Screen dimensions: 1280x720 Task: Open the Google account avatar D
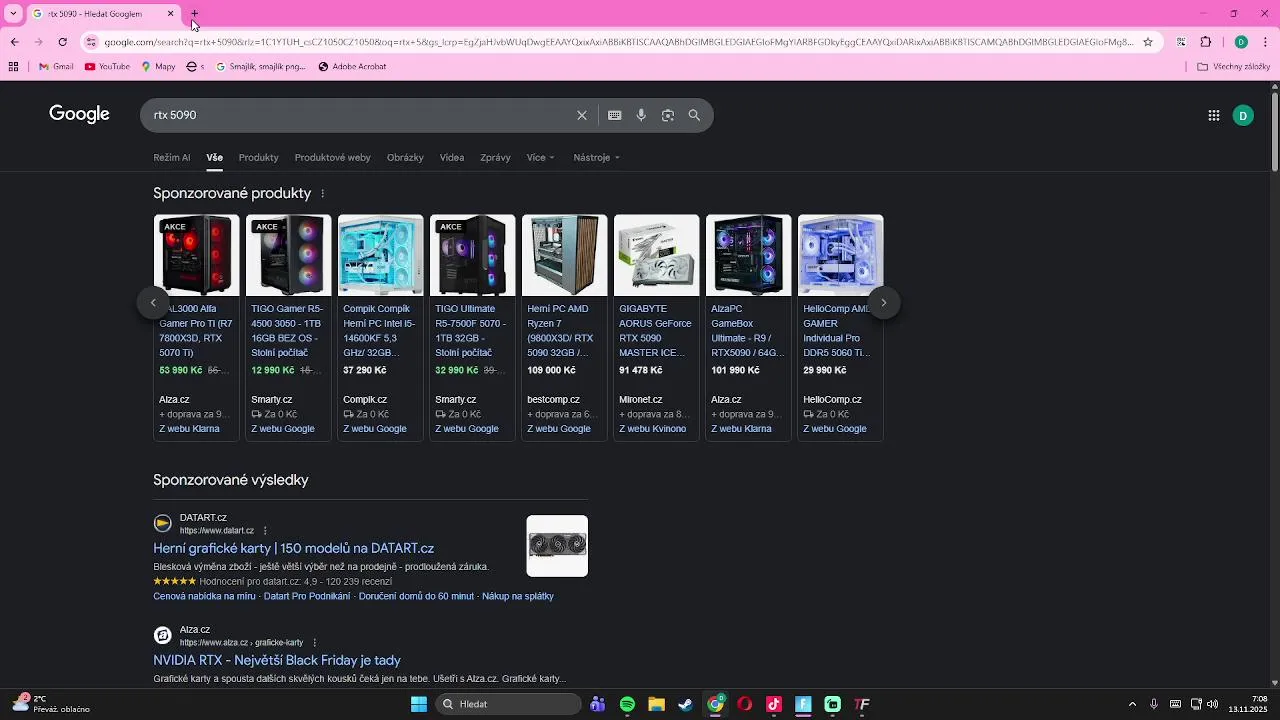click(x=1243, y=115)
